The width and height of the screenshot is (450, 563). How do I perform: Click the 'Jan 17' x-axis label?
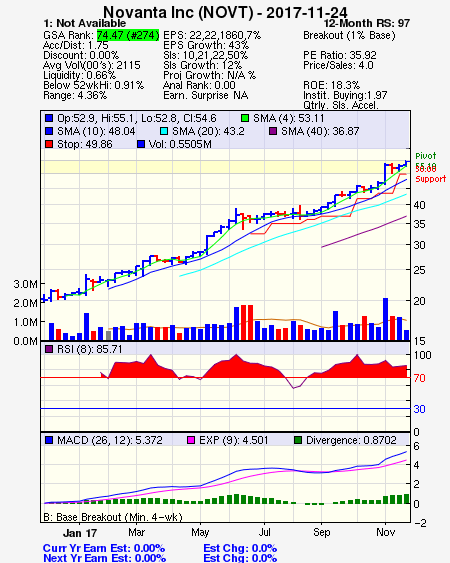click(x=80, y=533)
